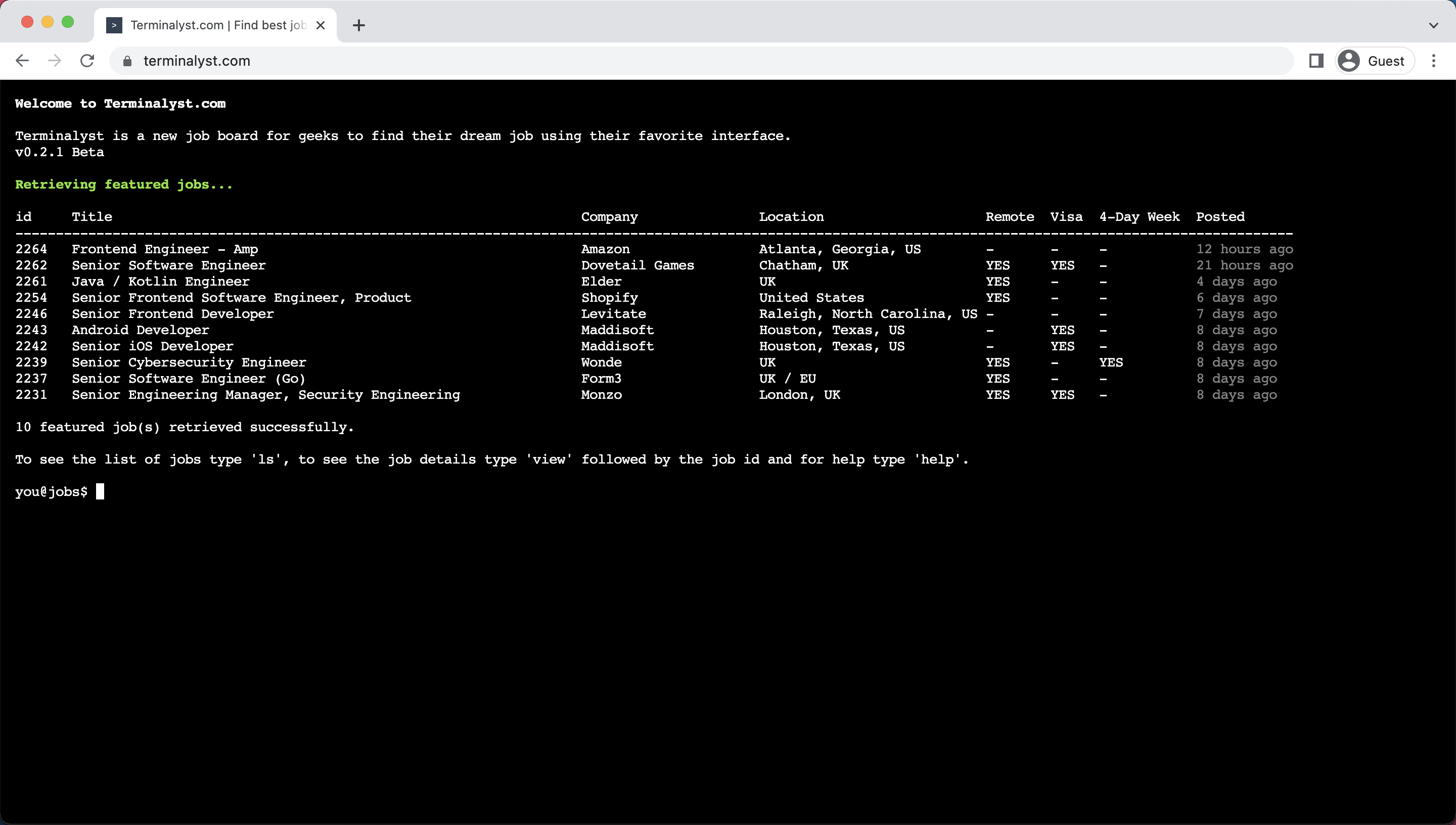Click 'Senior iOS Developer' title
Viewport: 1456px width, 825px height.
coord(152,346)
